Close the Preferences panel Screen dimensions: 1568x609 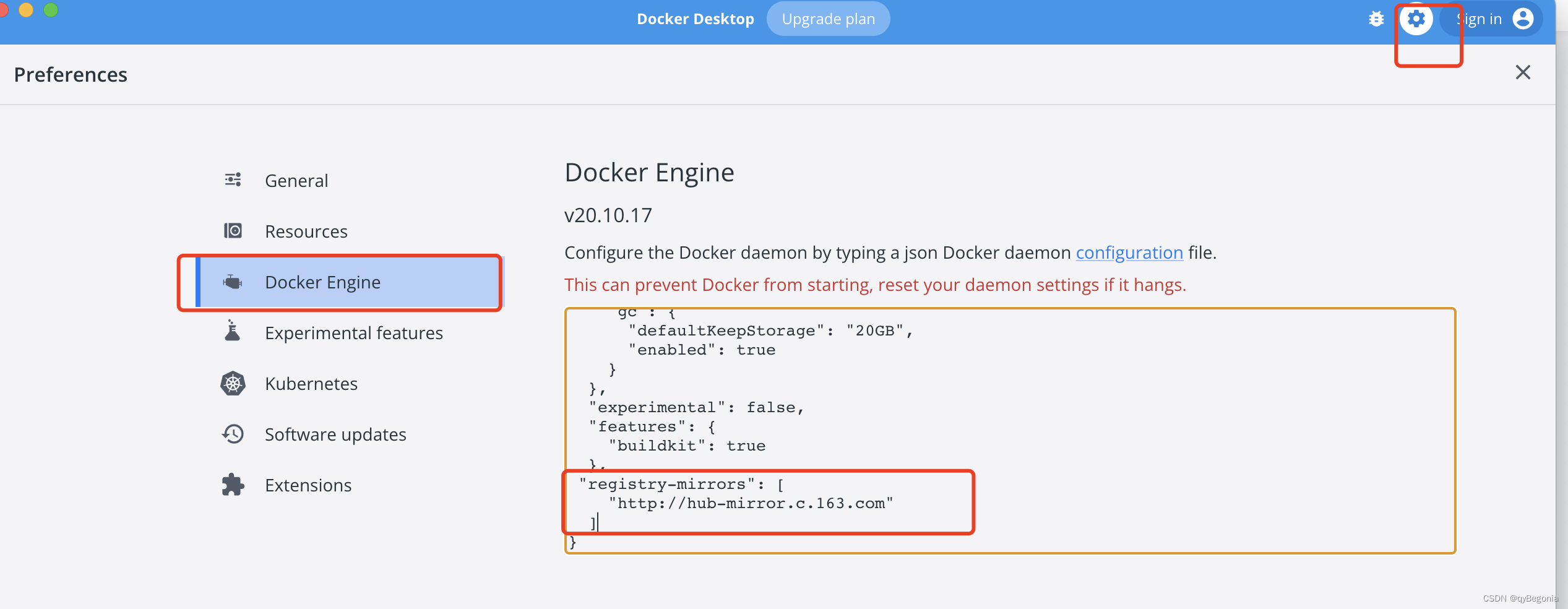1523,72
